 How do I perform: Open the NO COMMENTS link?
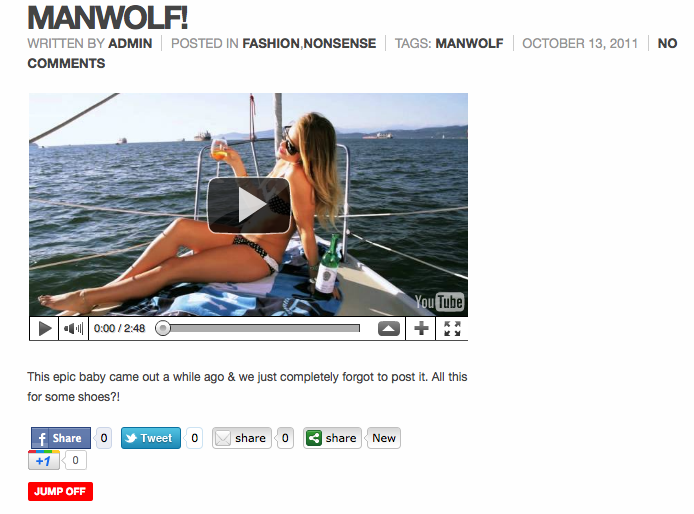pos(352,53)
